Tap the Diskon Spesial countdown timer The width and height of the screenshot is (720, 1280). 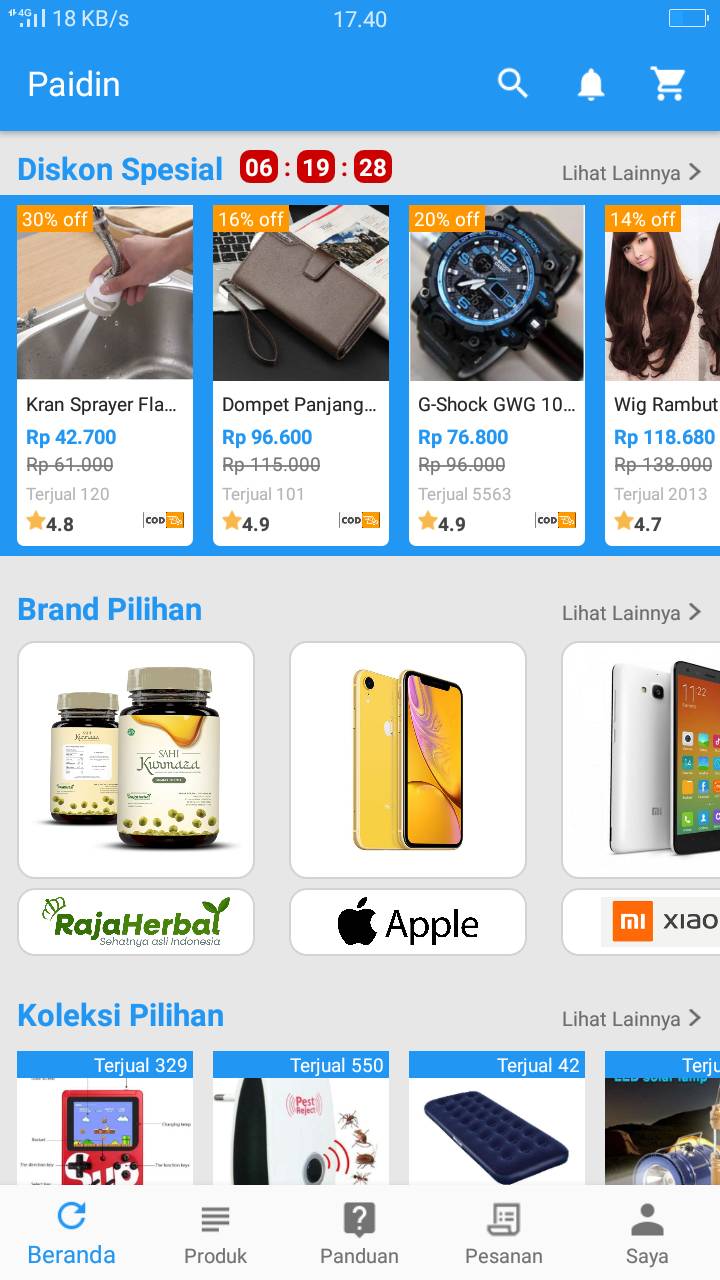[x=316, y=168]
